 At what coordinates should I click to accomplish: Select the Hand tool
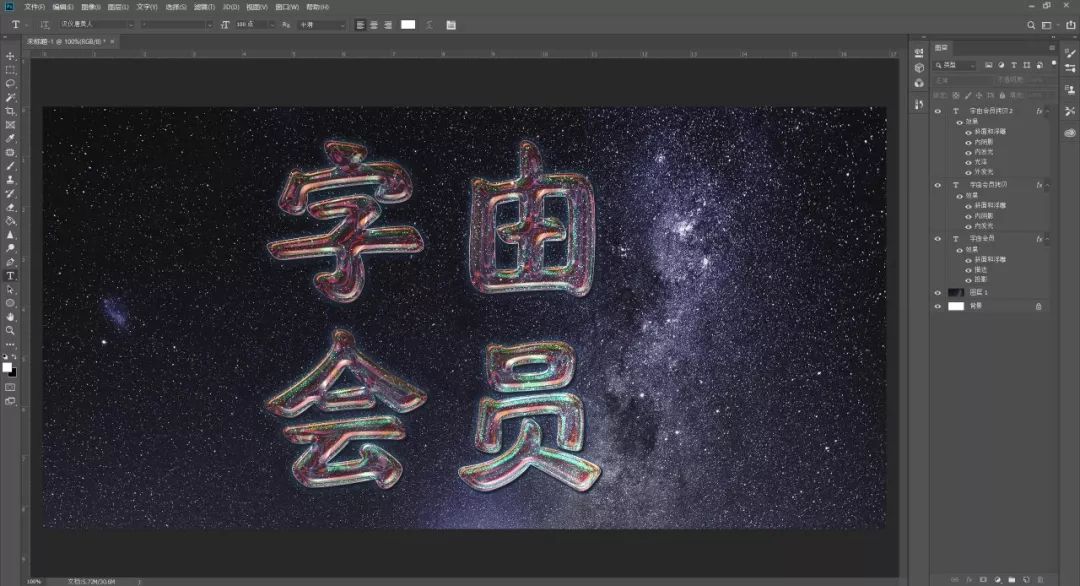pyautogui.click(x=10, y=316)
